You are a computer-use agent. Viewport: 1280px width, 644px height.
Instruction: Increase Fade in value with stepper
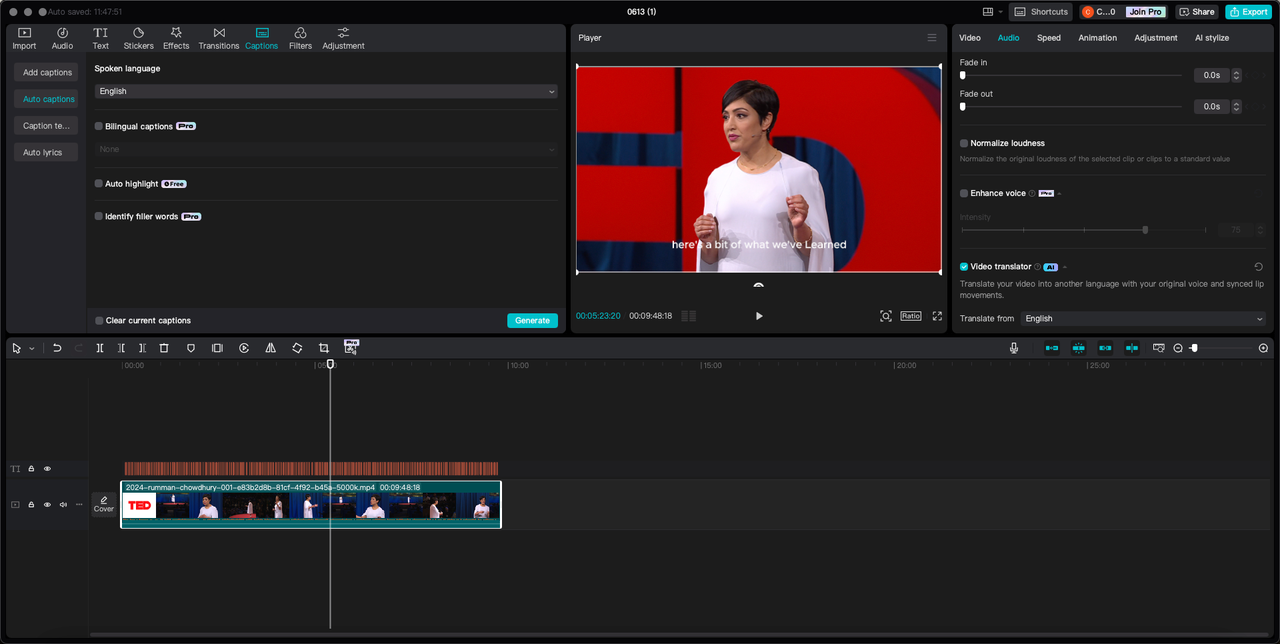click(x=1237, y=72)
